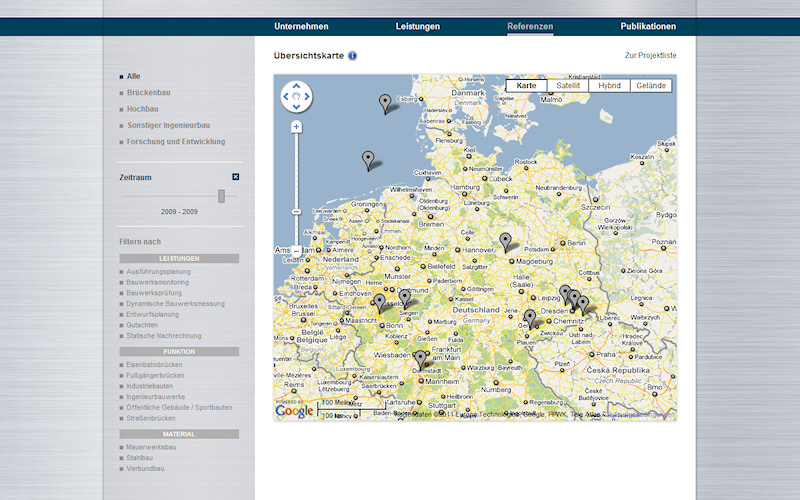Filter by Ausführungsplanung
This screenshot has width=800, height=500.
tap(158, 272)
